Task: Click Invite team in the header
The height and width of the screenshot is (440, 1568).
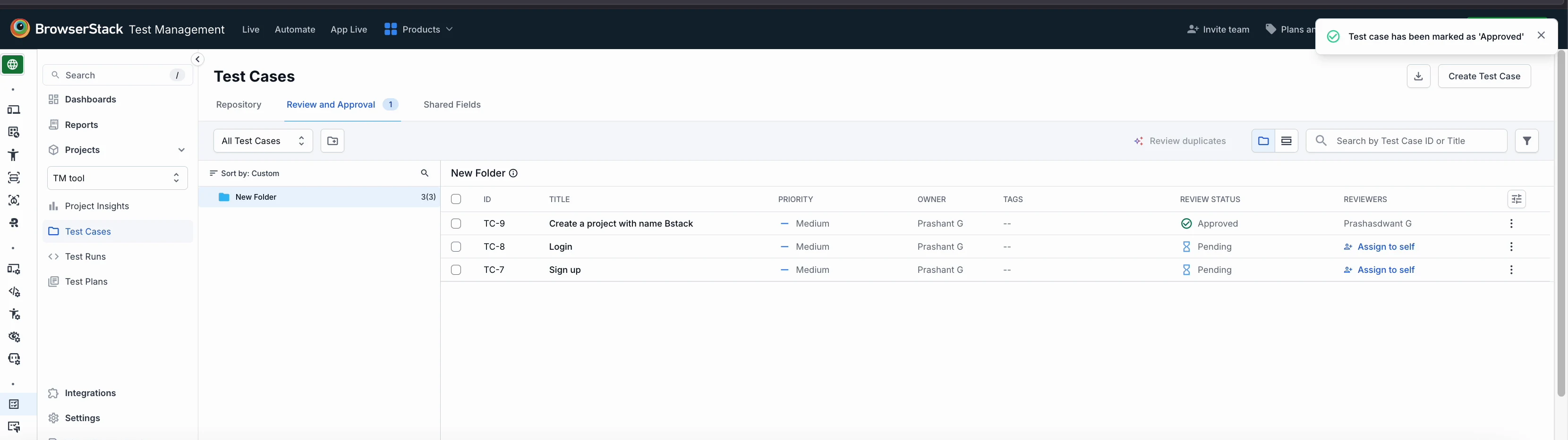Action: 1218,29
